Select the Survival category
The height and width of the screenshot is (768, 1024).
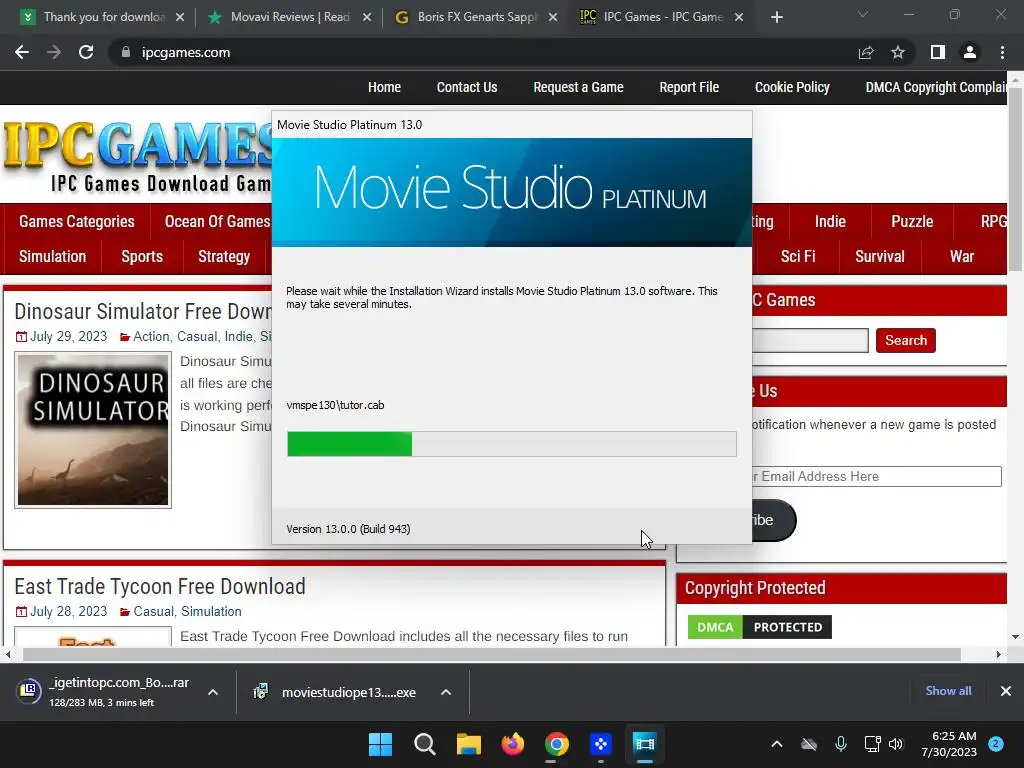coord(880,257)
